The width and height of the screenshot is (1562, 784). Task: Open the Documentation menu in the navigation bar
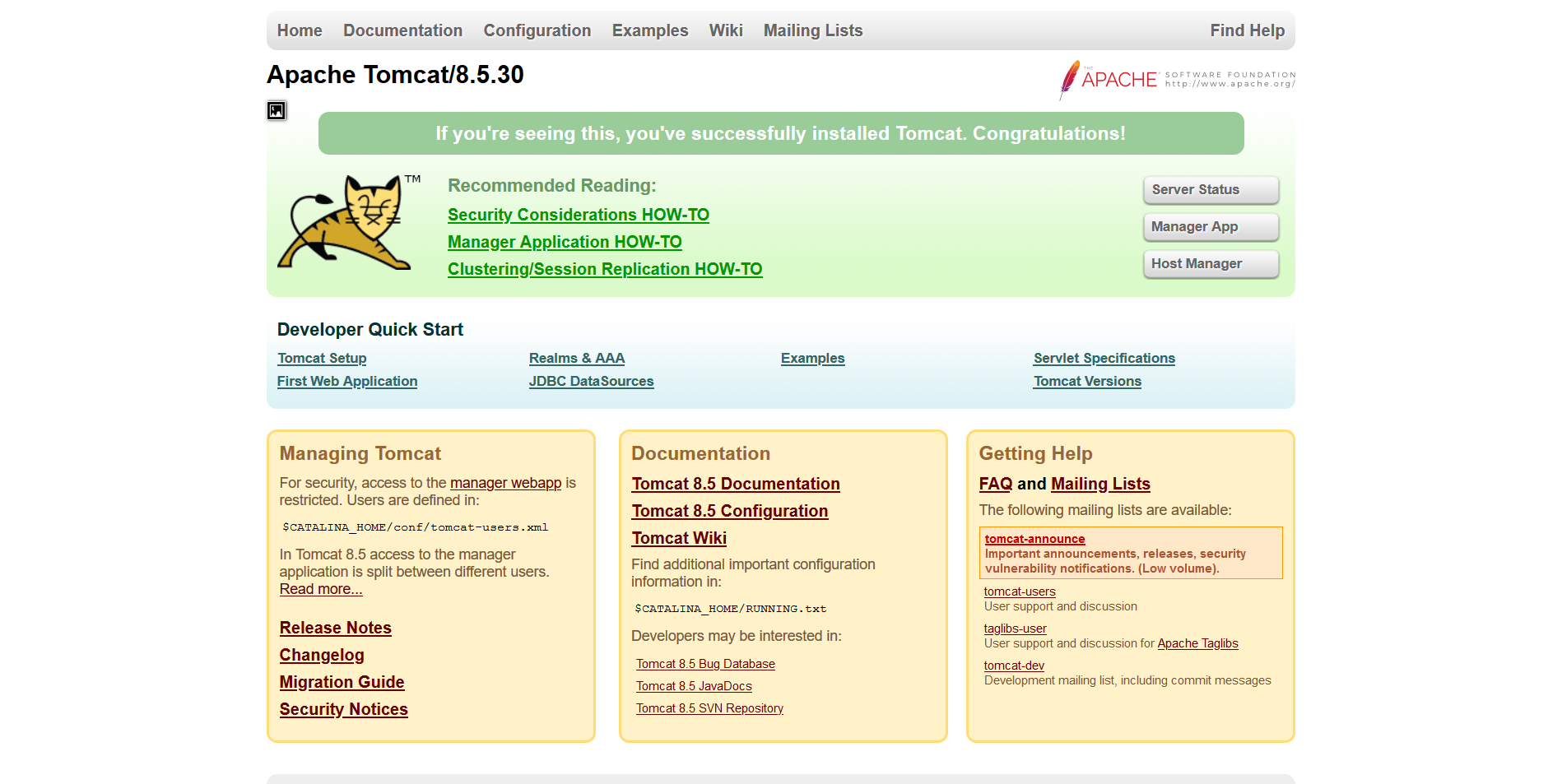[x=402, y=30]
